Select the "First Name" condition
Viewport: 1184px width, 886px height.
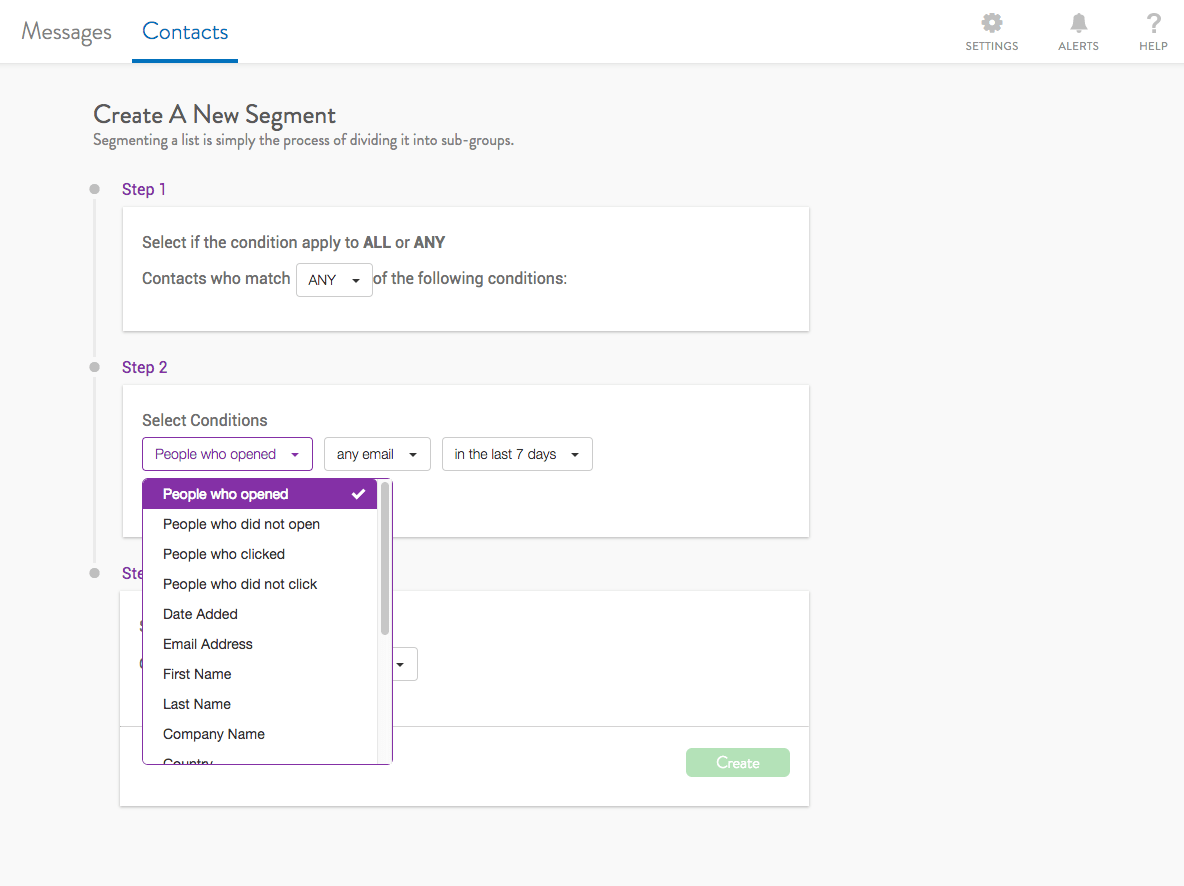(197, 674)
